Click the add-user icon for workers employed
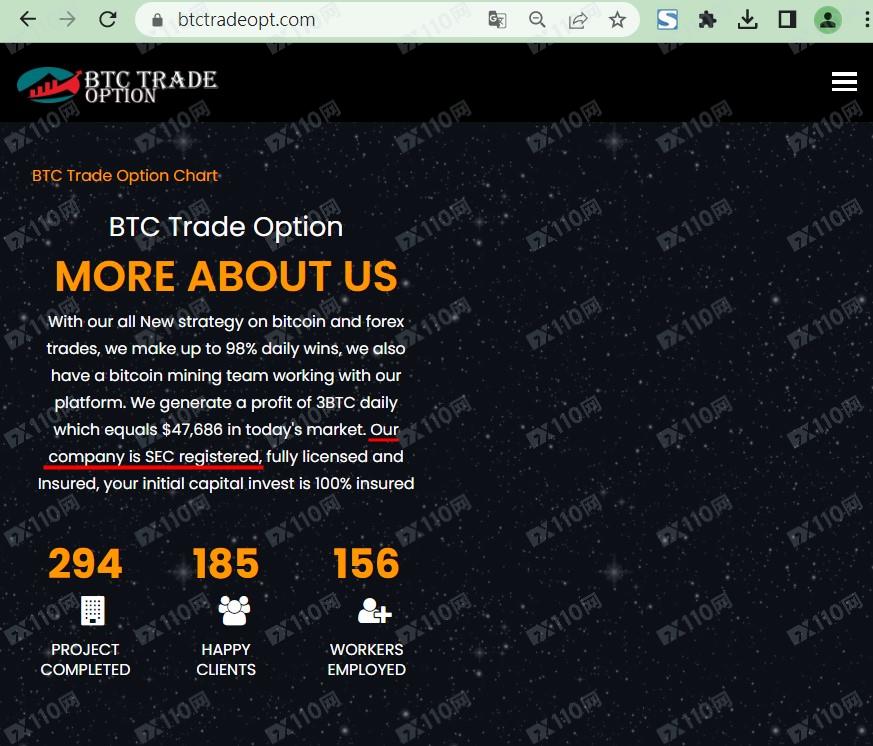Image resolution: width=873 pixels, height=746 pixels. 375,611
